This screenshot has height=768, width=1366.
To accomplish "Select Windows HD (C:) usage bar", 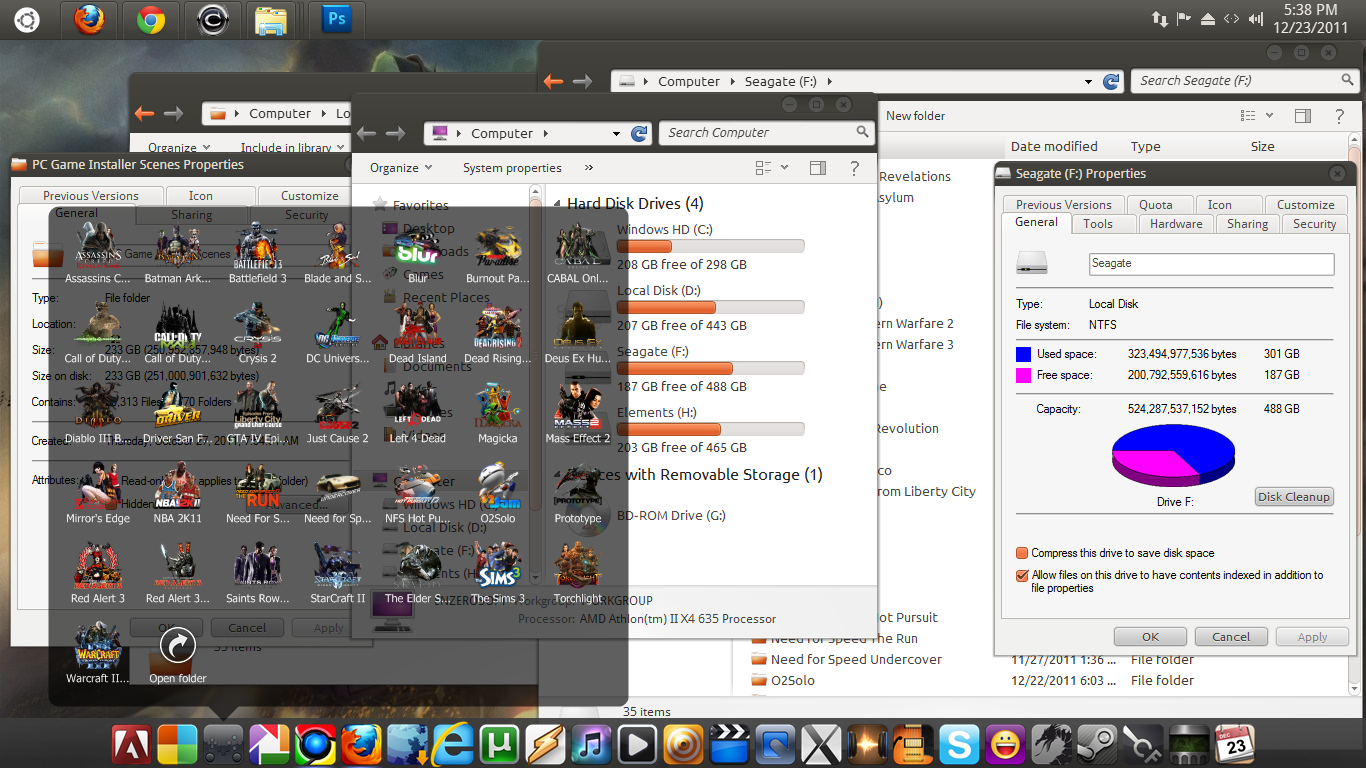I will point(711,247).
